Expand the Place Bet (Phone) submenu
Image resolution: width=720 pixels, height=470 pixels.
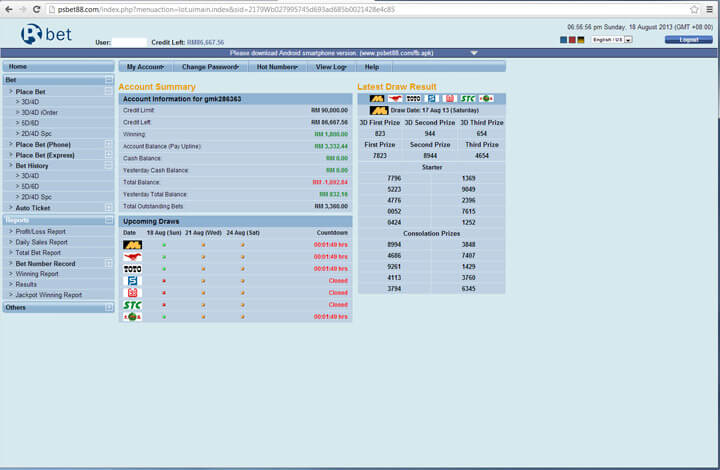pyautogui.click(x=108, y=145)
